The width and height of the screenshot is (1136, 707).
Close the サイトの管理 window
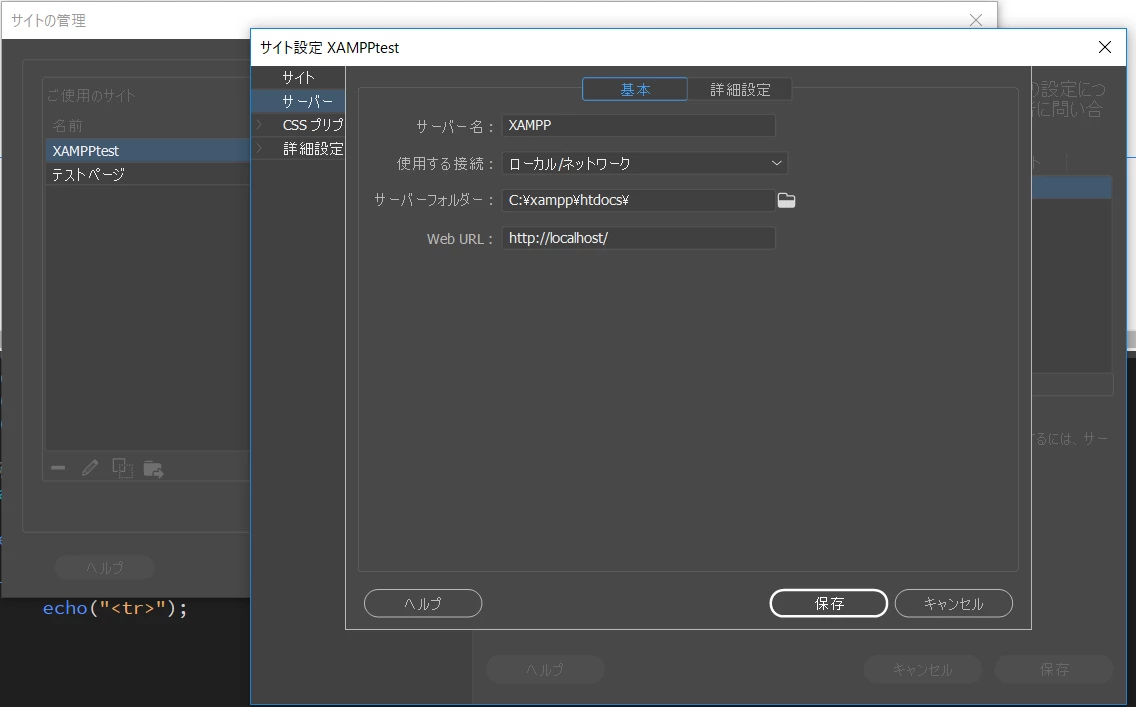pos(976,20)
